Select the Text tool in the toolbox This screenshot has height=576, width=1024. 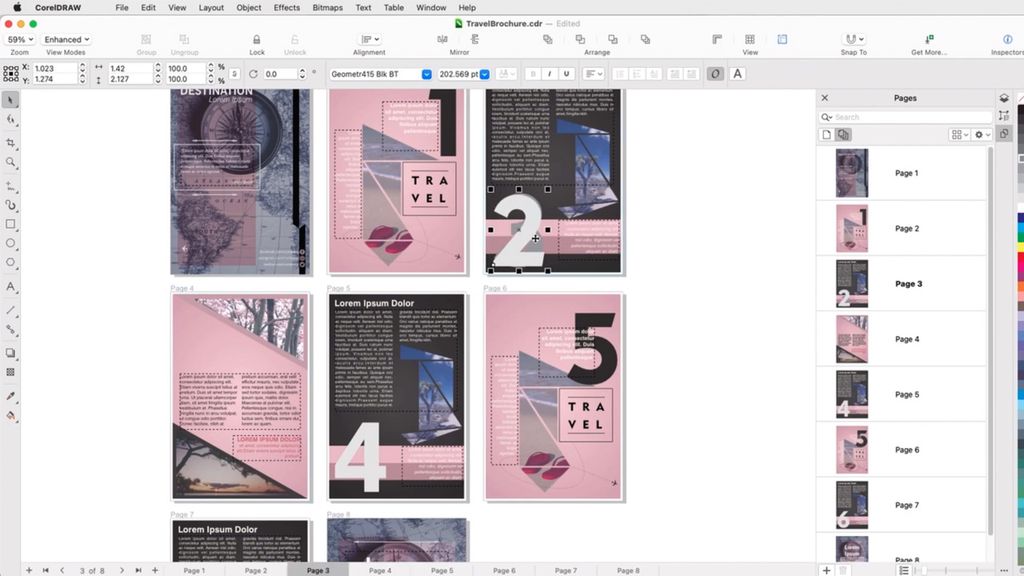tap(12, 286)
